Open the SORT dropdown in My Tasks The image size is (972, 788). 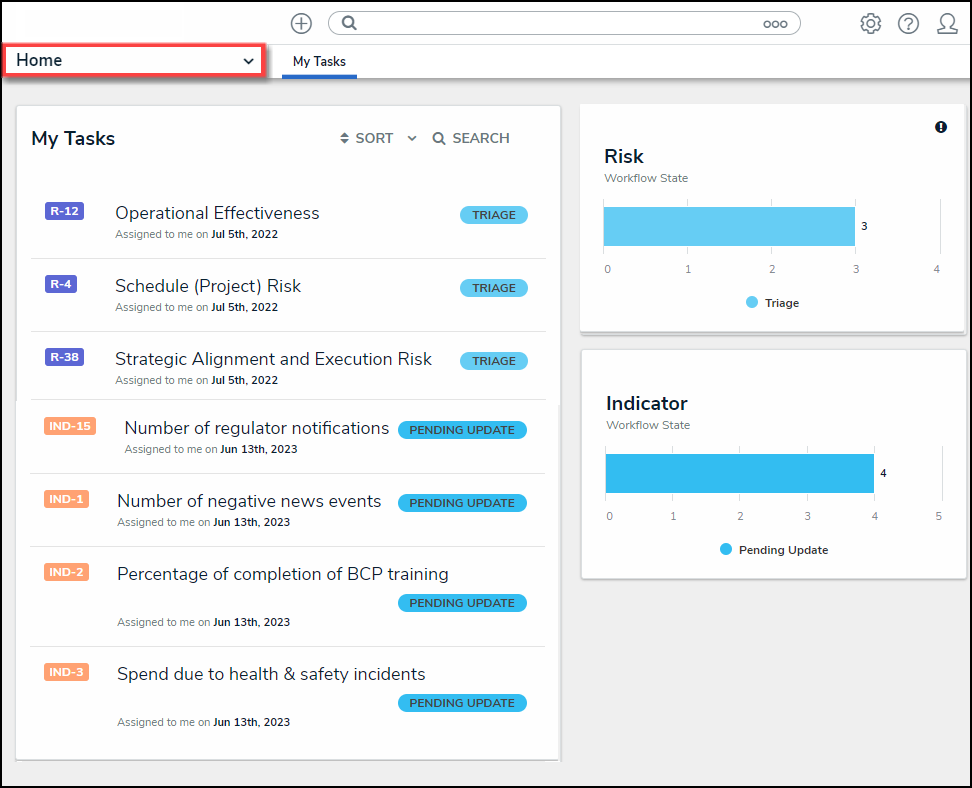[367, 138]
